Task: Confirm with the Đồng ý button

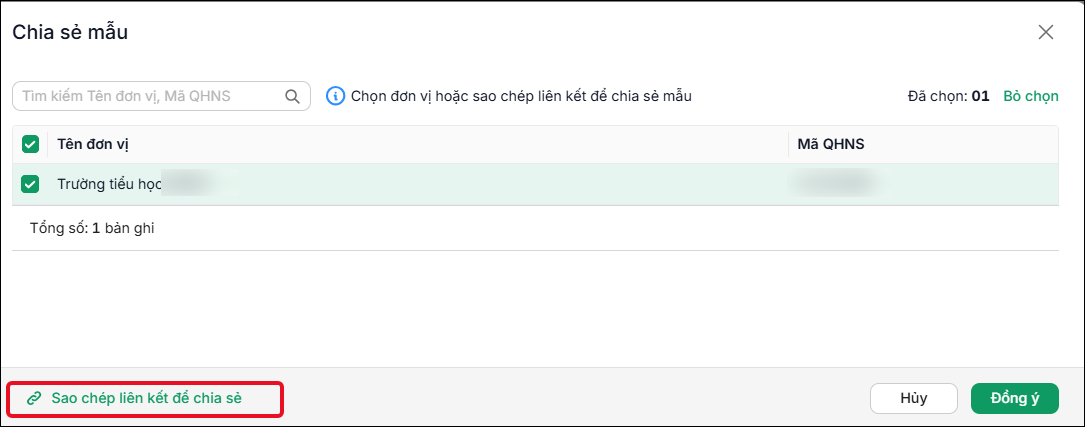Action: pos(1014,398)
